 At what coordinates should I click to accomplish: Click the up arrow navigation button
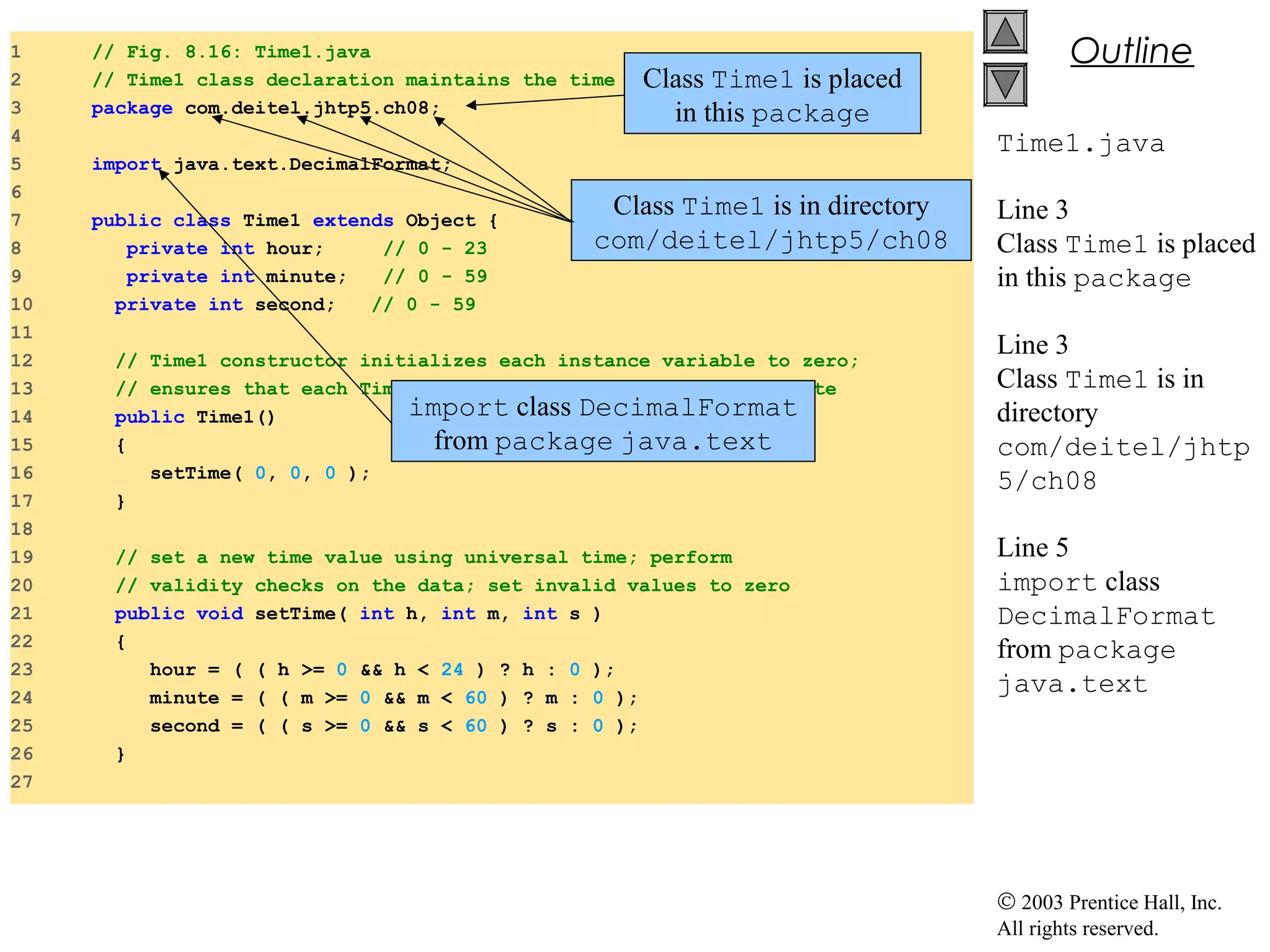[x=1005, y=32]
